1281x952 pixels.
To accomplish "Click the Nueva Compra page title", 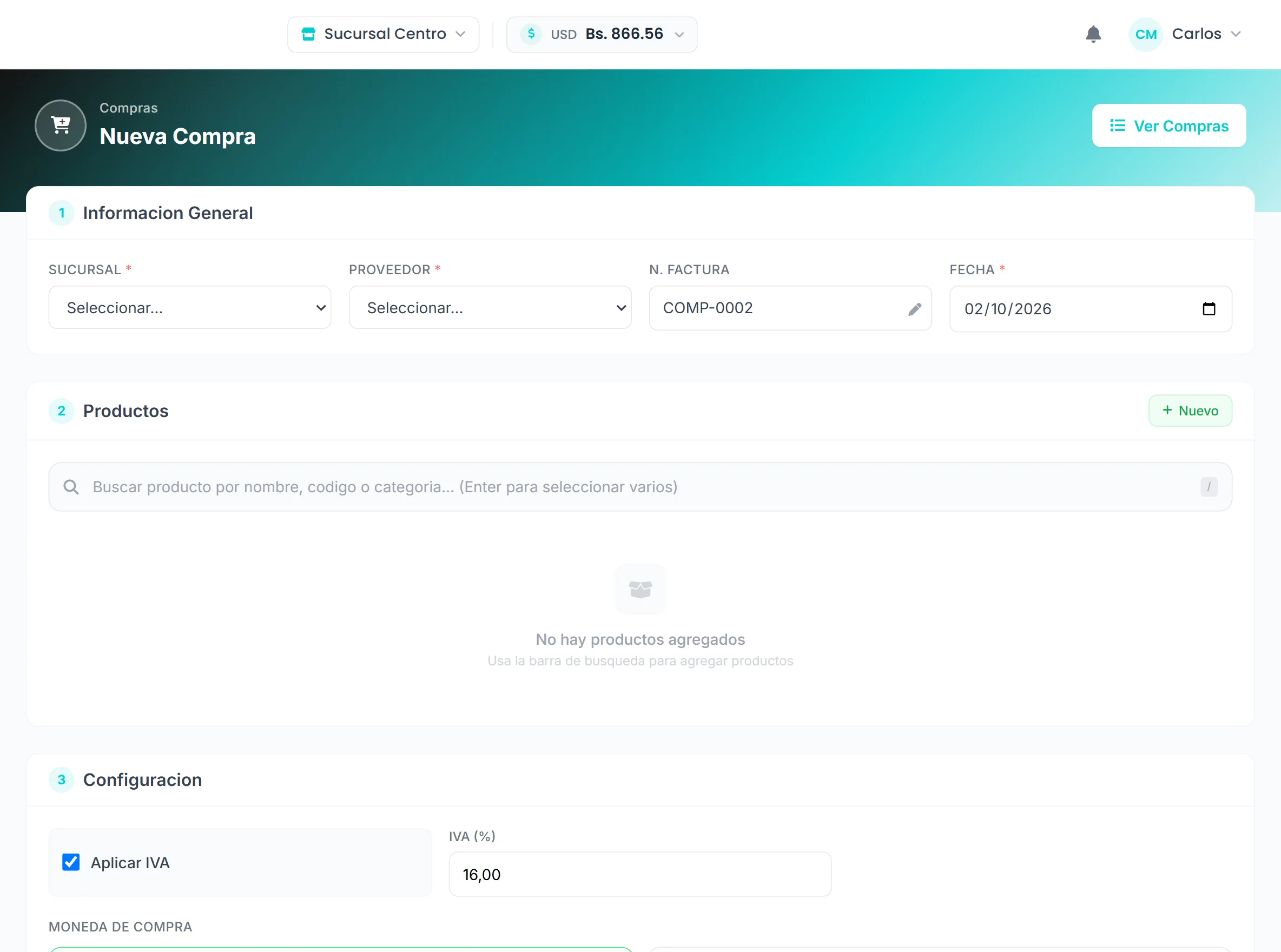I will (177, 136).
